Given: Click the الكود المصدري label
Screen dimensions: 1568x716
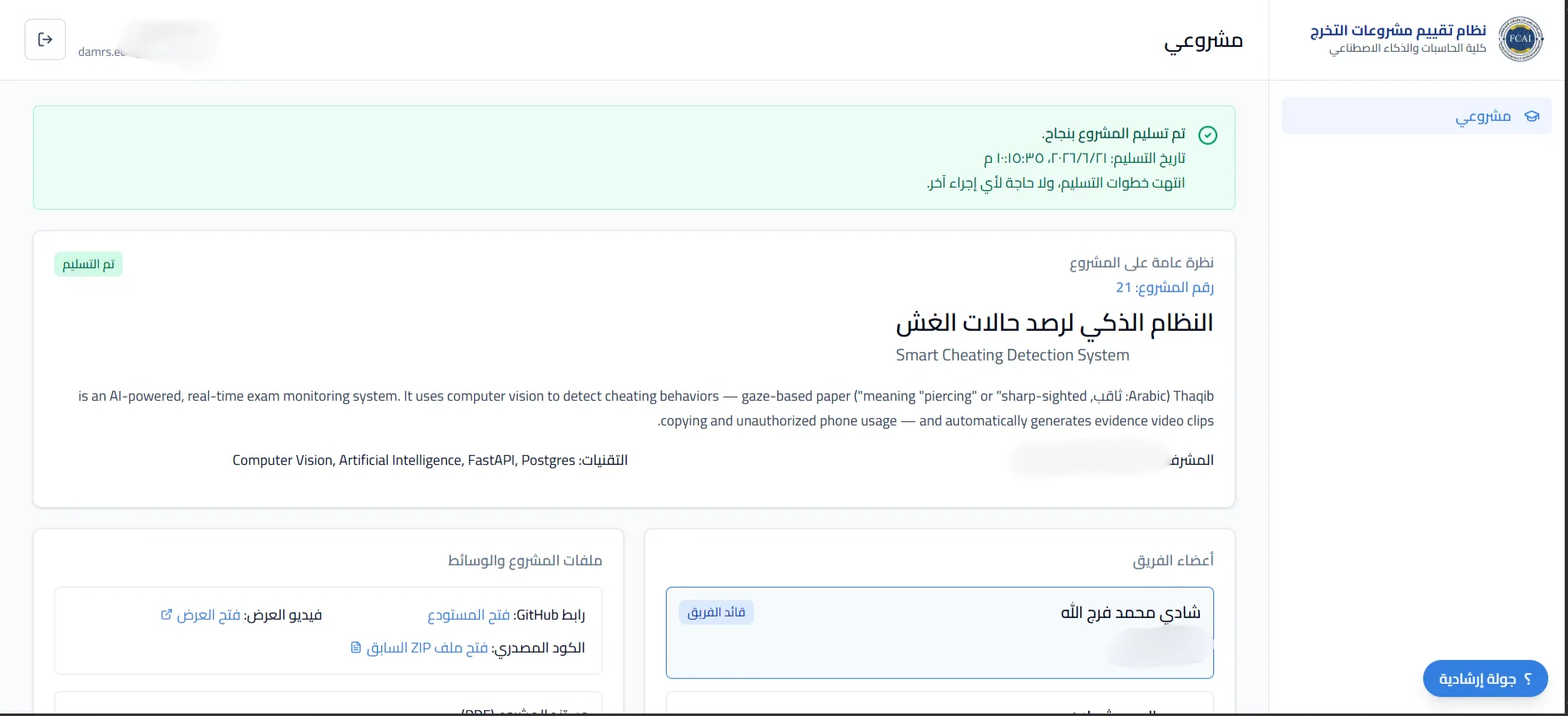Looking at the screenshot, I should pos(538,648).
